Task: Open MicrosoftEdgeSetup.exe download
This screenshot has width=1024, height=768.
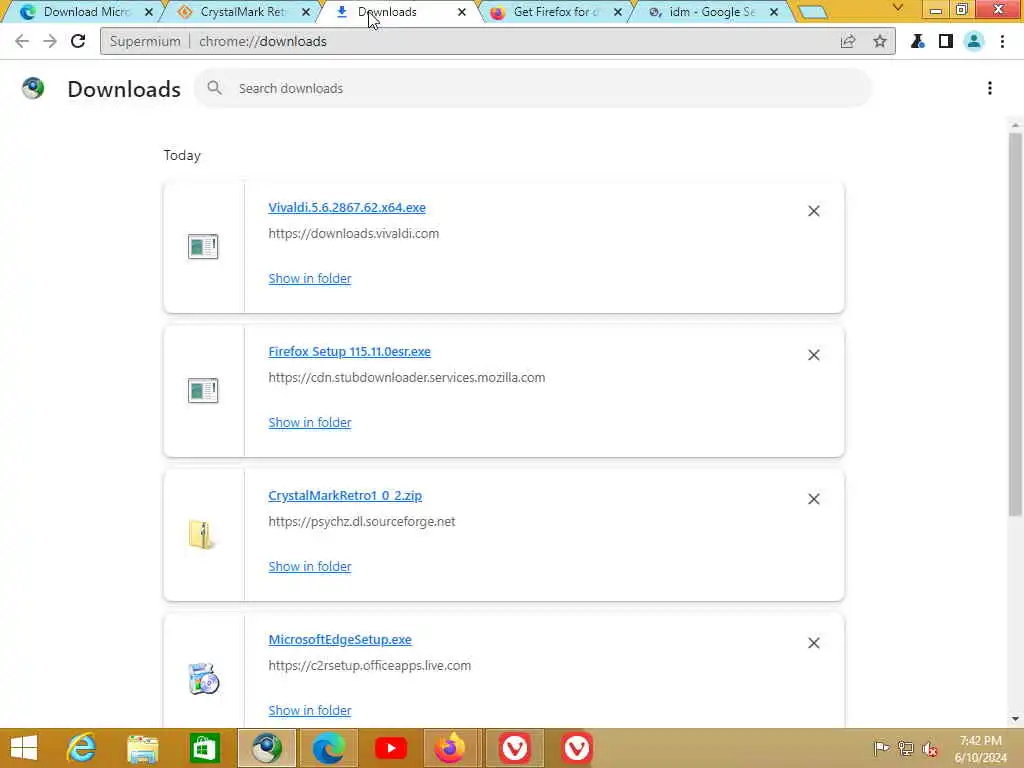Action: (x=340, y=639)
